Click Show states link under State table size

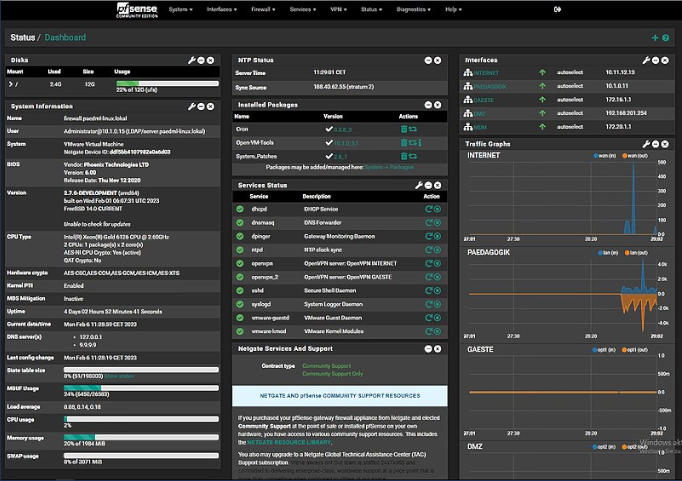[x=119, y=376]
